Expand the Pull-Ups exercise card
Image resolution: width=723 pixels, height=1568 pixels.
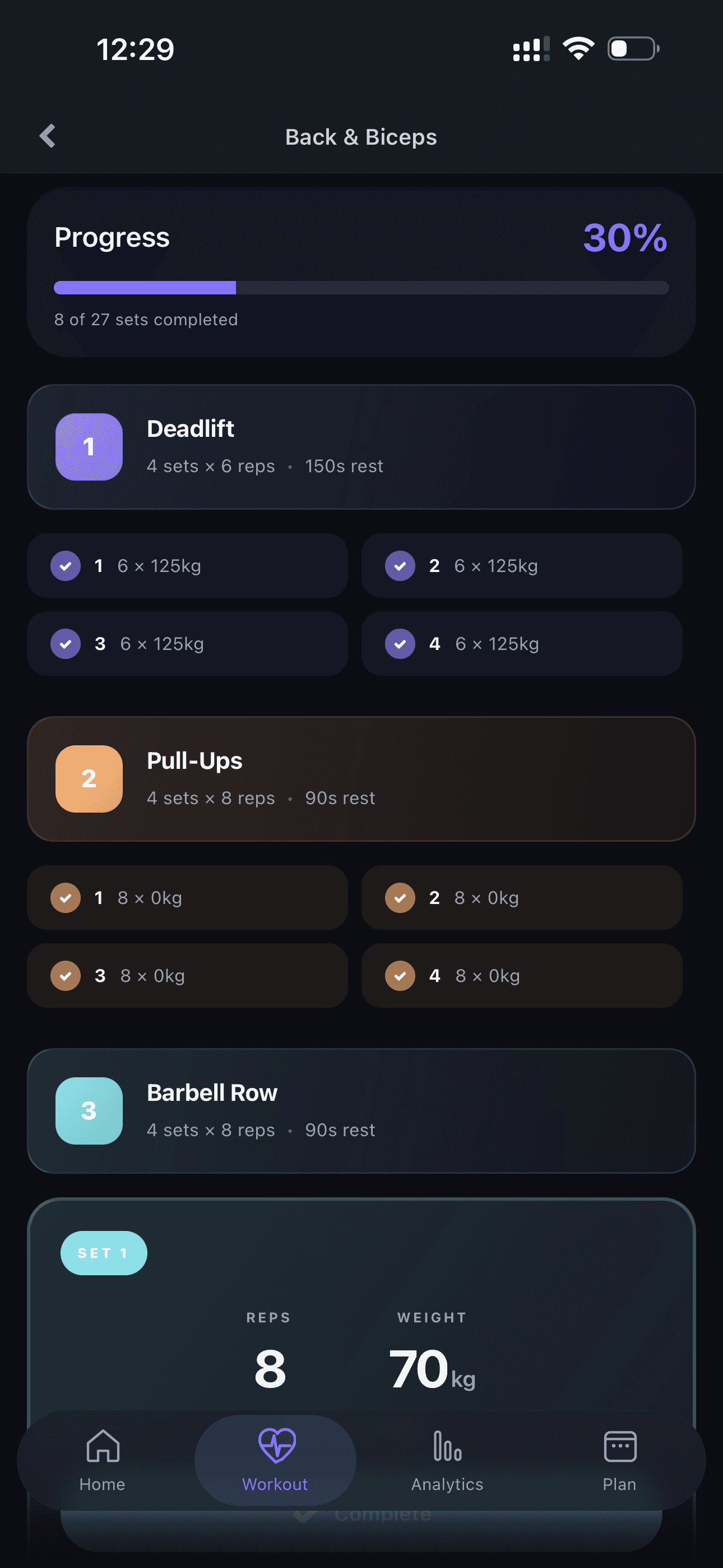[x=361, y=779]
